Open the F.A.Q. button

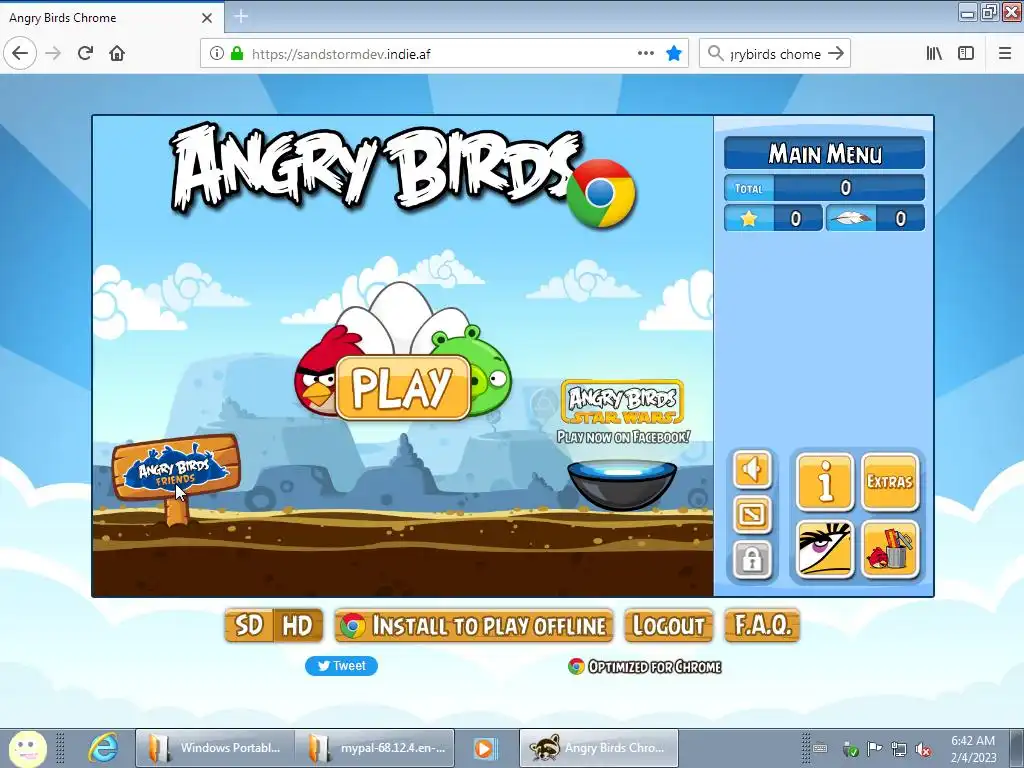762,626
